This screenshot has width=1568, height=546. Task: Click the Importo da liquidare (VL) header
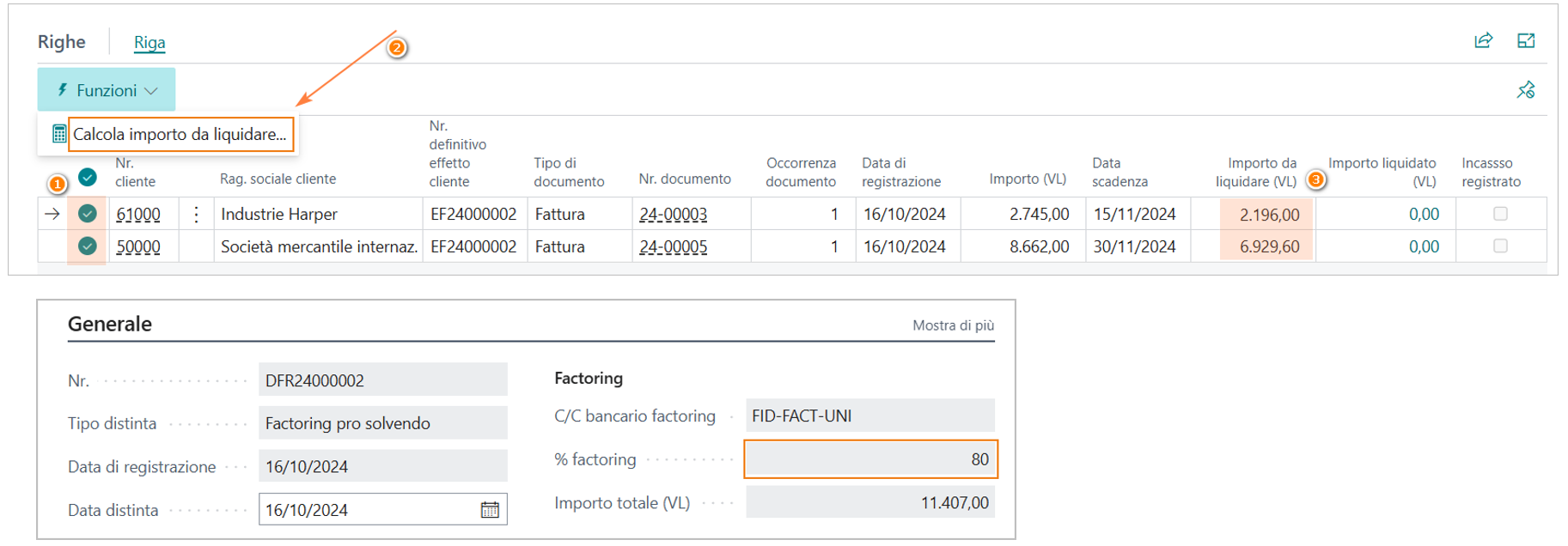(x=1255, y=172)
